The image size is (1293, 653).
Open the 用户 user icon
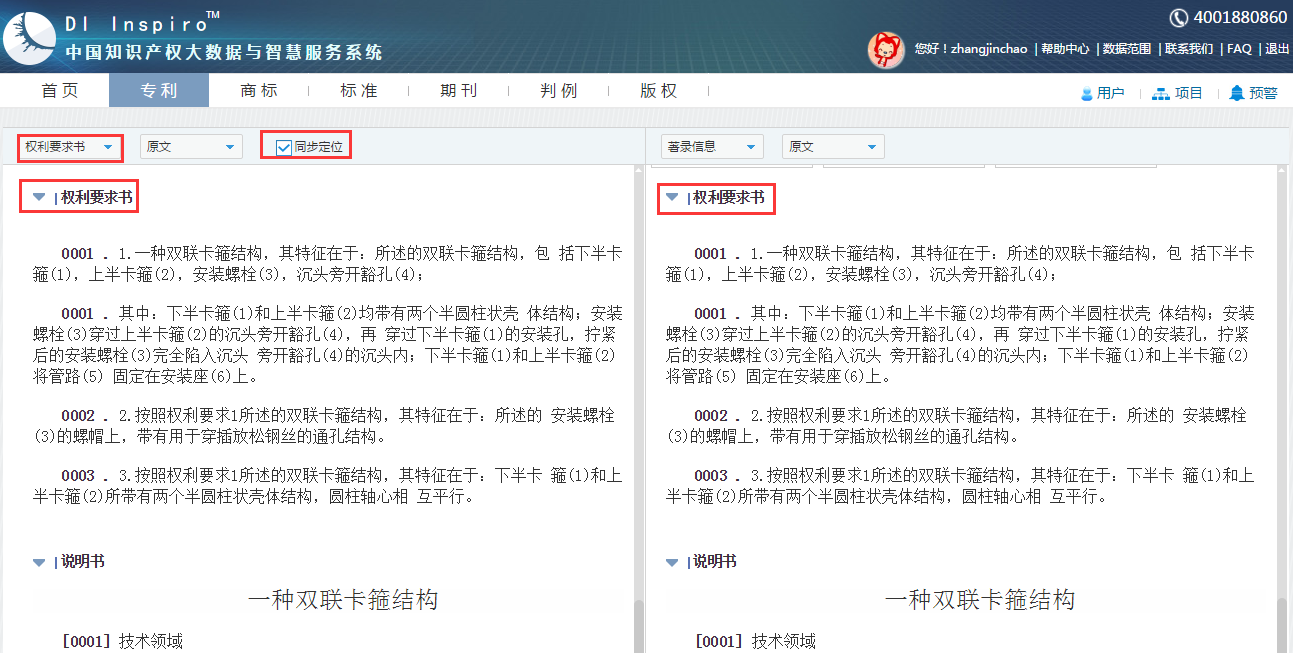click(1087, 93)
